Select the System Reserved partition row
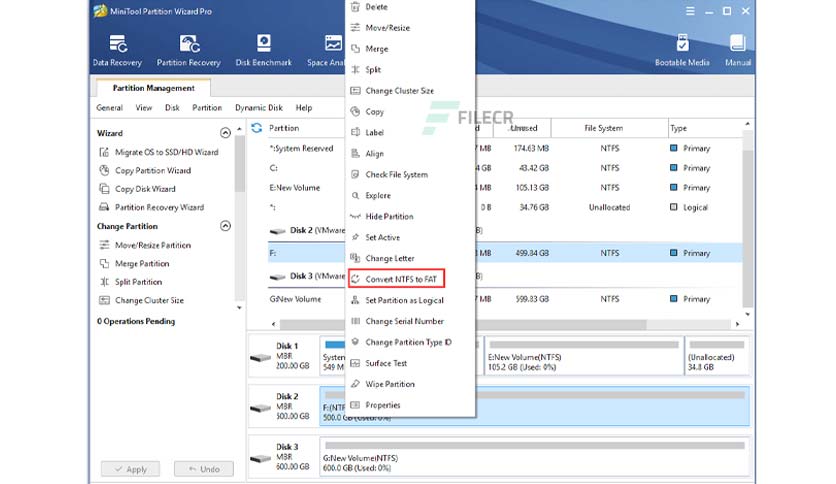The width and height of the screenshot is (836, 484). click(x=504, y=148)
